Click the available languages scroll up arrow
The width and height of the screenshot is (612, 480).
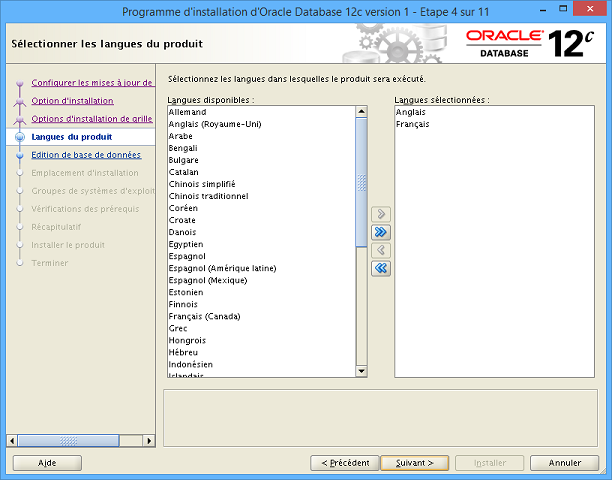[361, 112]
